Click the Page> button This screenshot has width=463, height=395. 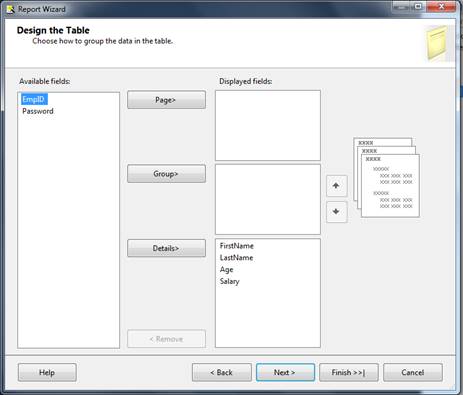(x=166, y=100)
